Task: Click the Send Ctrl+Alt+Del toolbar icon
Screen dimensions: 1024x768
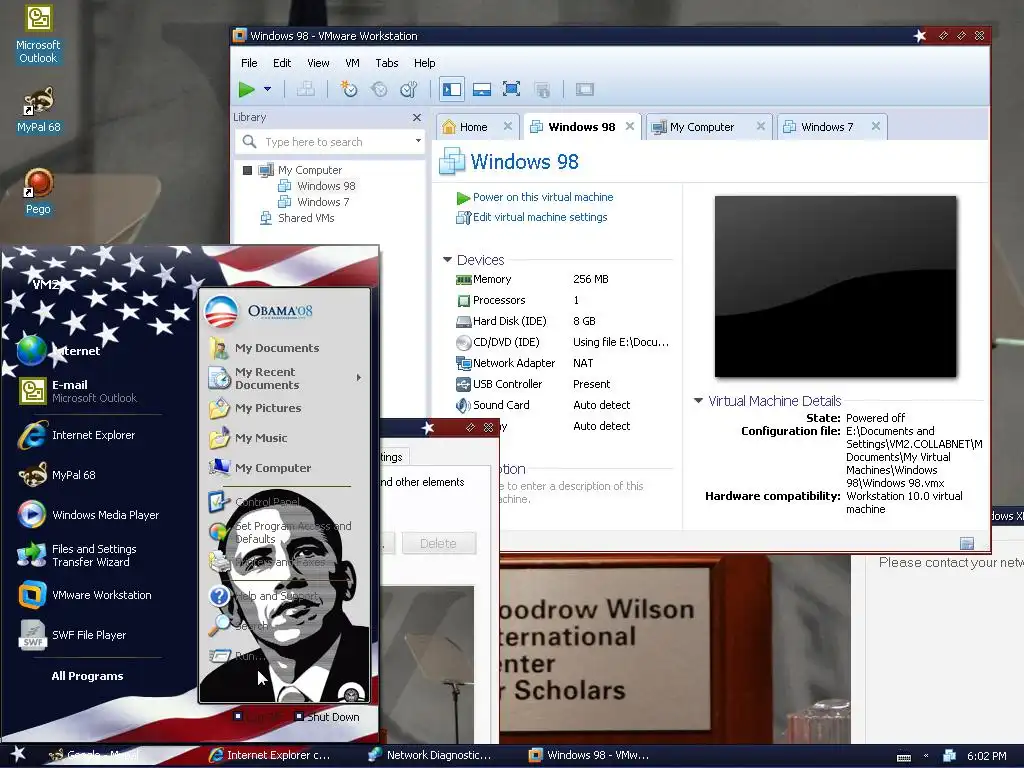Action: pos(306,89)
